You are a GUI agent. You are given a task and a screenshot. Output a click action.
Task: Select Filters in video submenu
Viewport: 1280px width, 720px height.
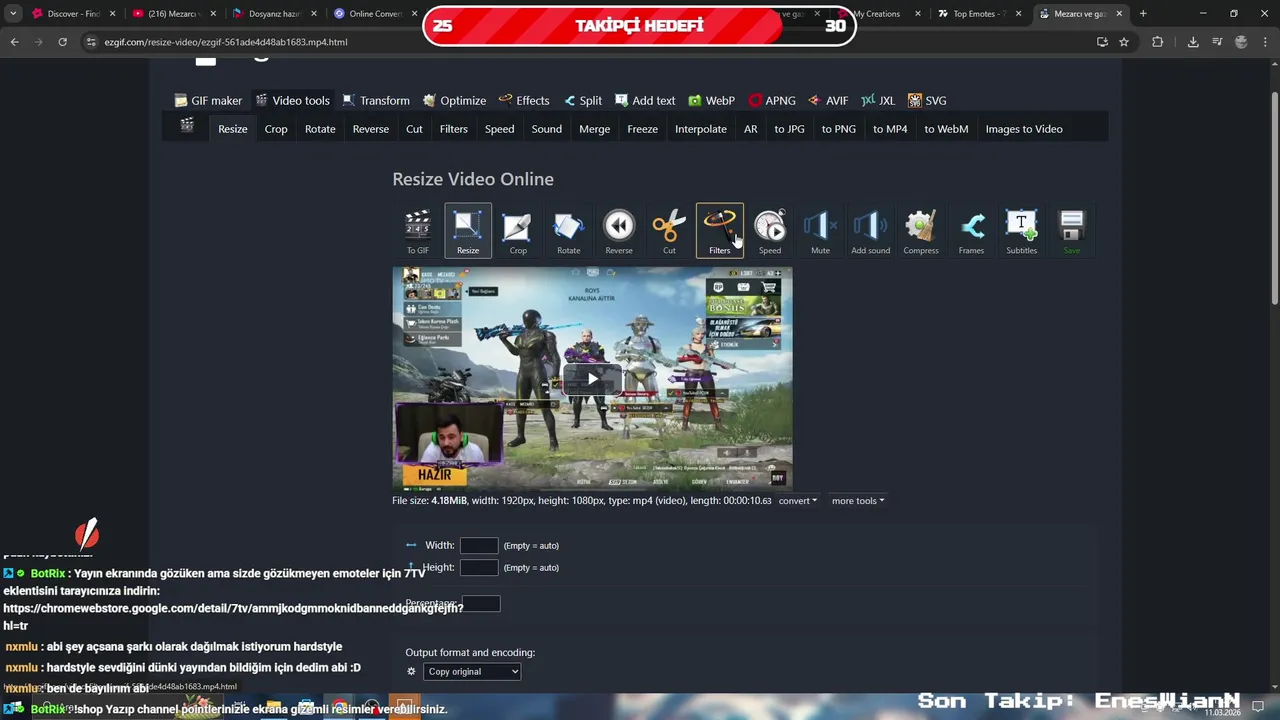coord(454,129)
